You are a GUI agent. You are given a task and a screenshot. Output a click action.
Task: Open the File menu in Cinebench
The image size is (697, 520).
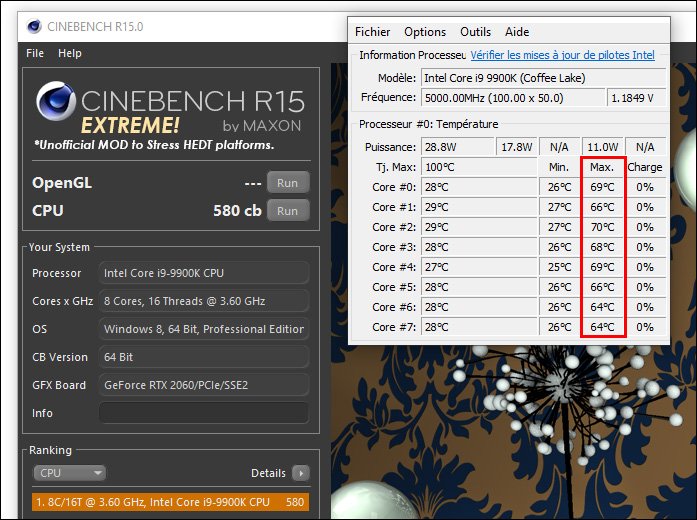[35, 53]
